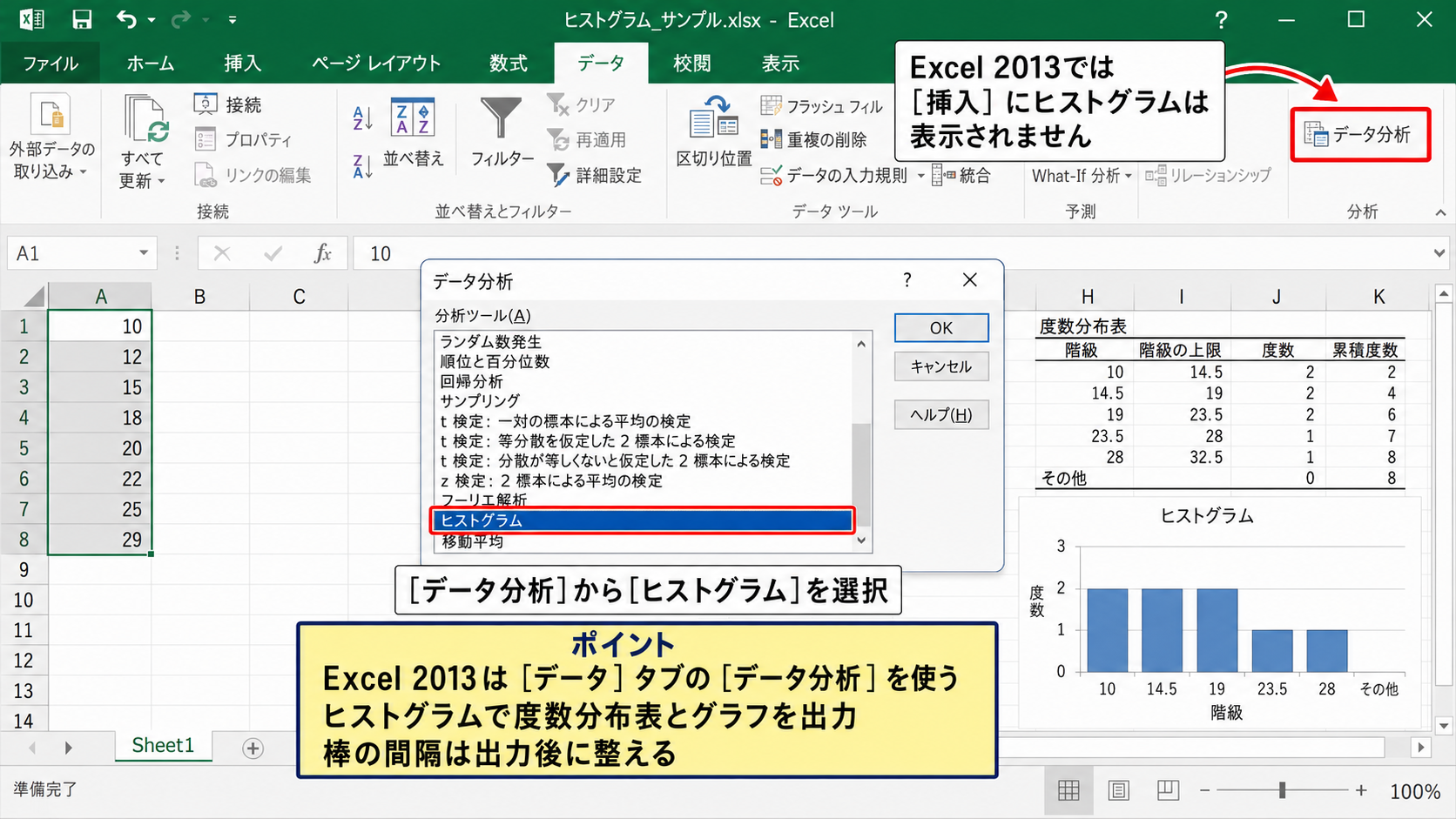Open データの入力規則 dropdown arrow

[921, 176]
